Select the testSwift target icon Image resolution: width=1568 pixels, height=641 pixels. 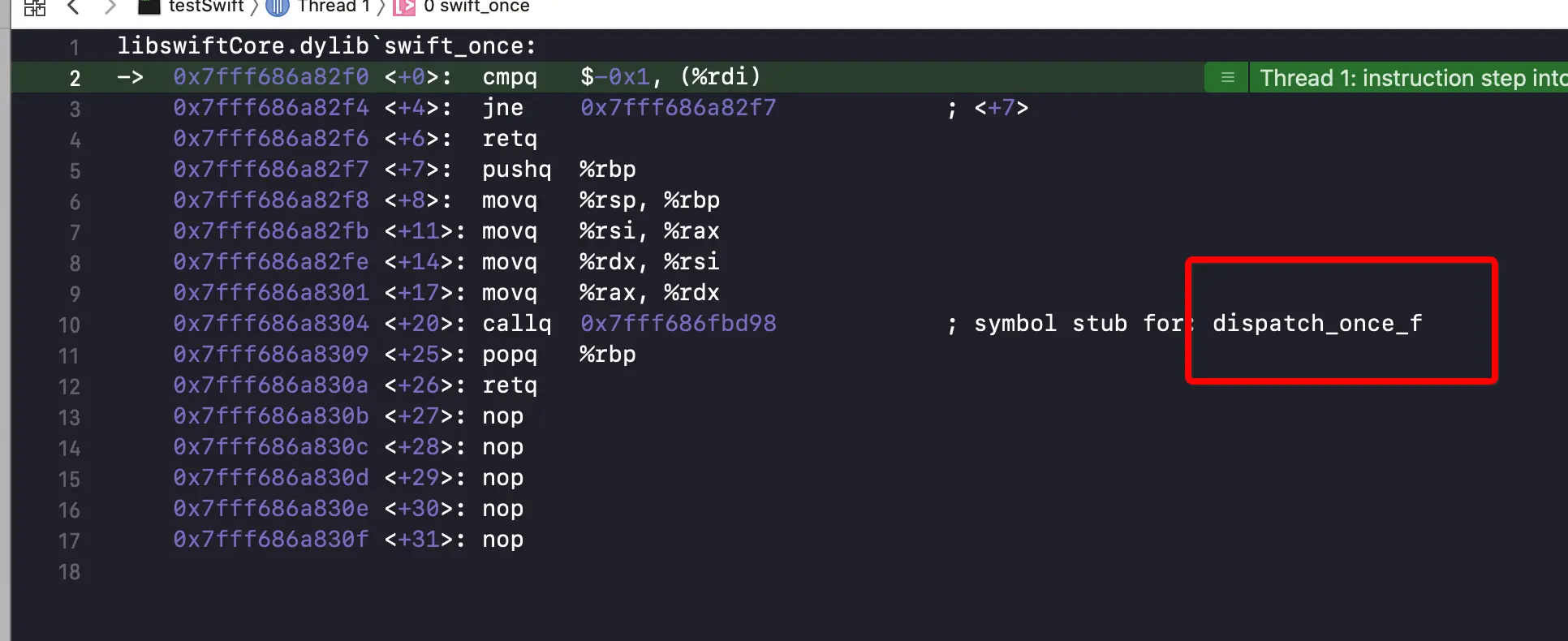coord(149,7)
